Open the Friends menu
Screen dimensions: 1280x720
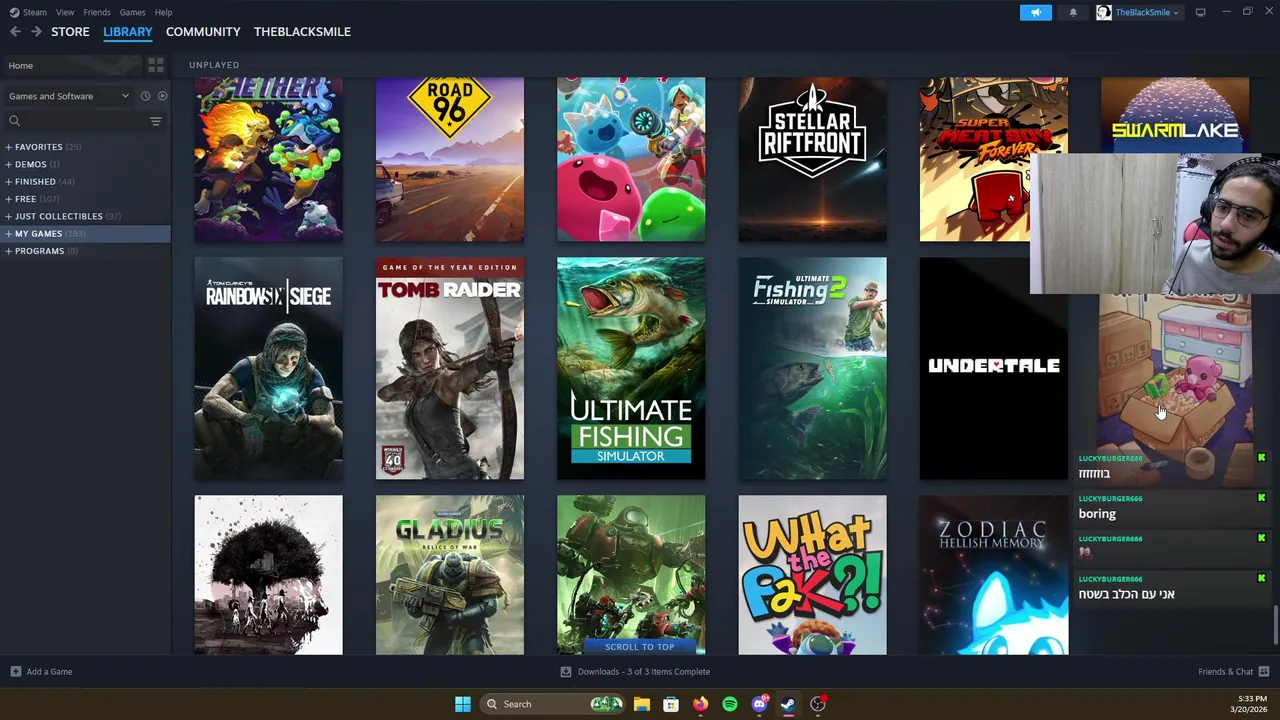point(97,12)
